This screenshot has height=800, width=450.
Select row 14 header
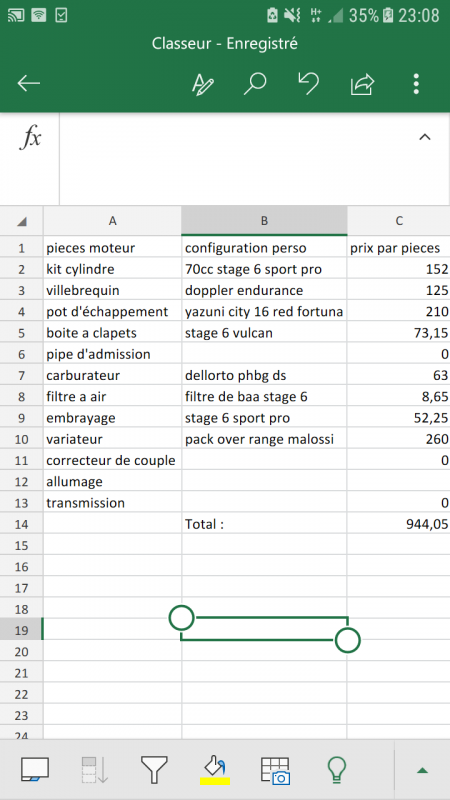point(21,524)
